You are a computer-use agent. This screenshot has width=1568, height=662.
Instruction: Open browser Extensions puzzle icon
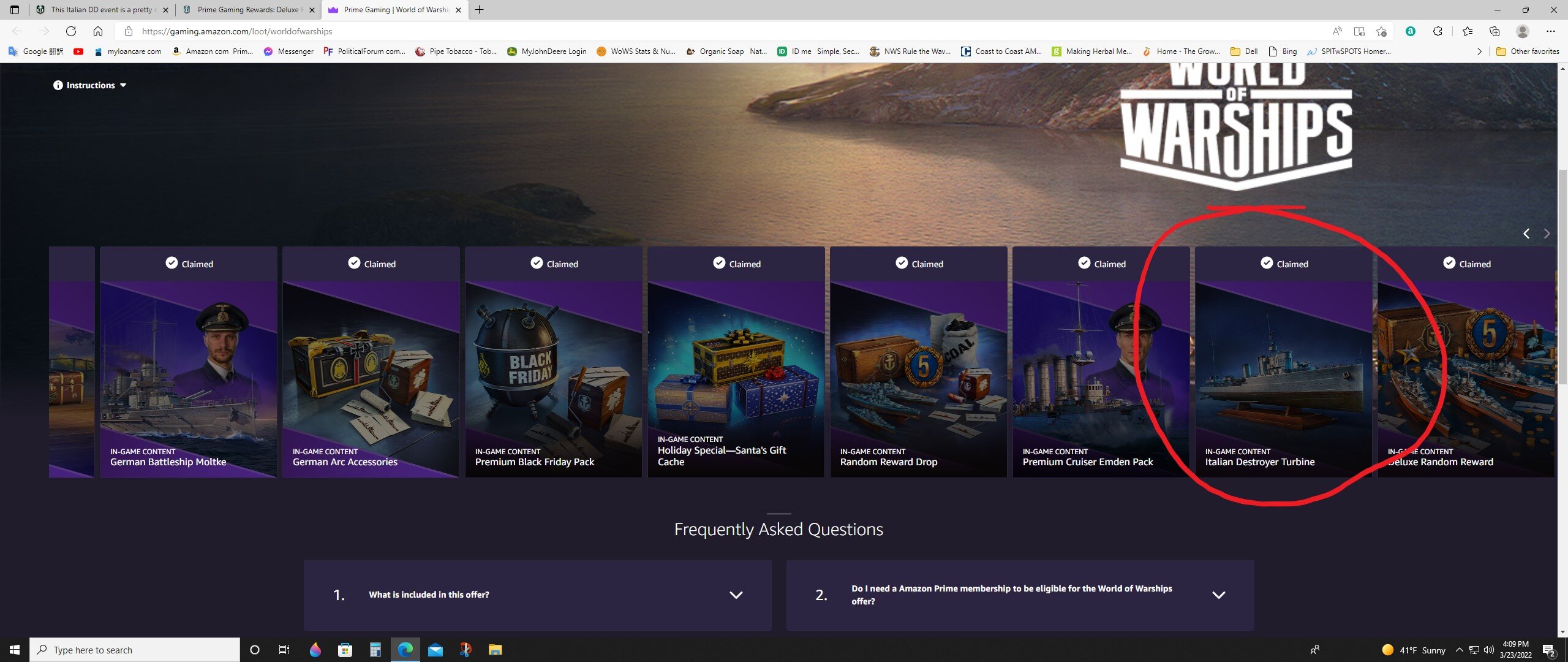[1438, 31]
